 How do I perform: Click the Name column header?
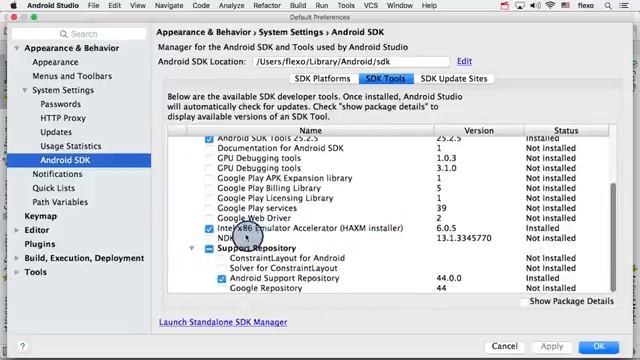[310, 131]
